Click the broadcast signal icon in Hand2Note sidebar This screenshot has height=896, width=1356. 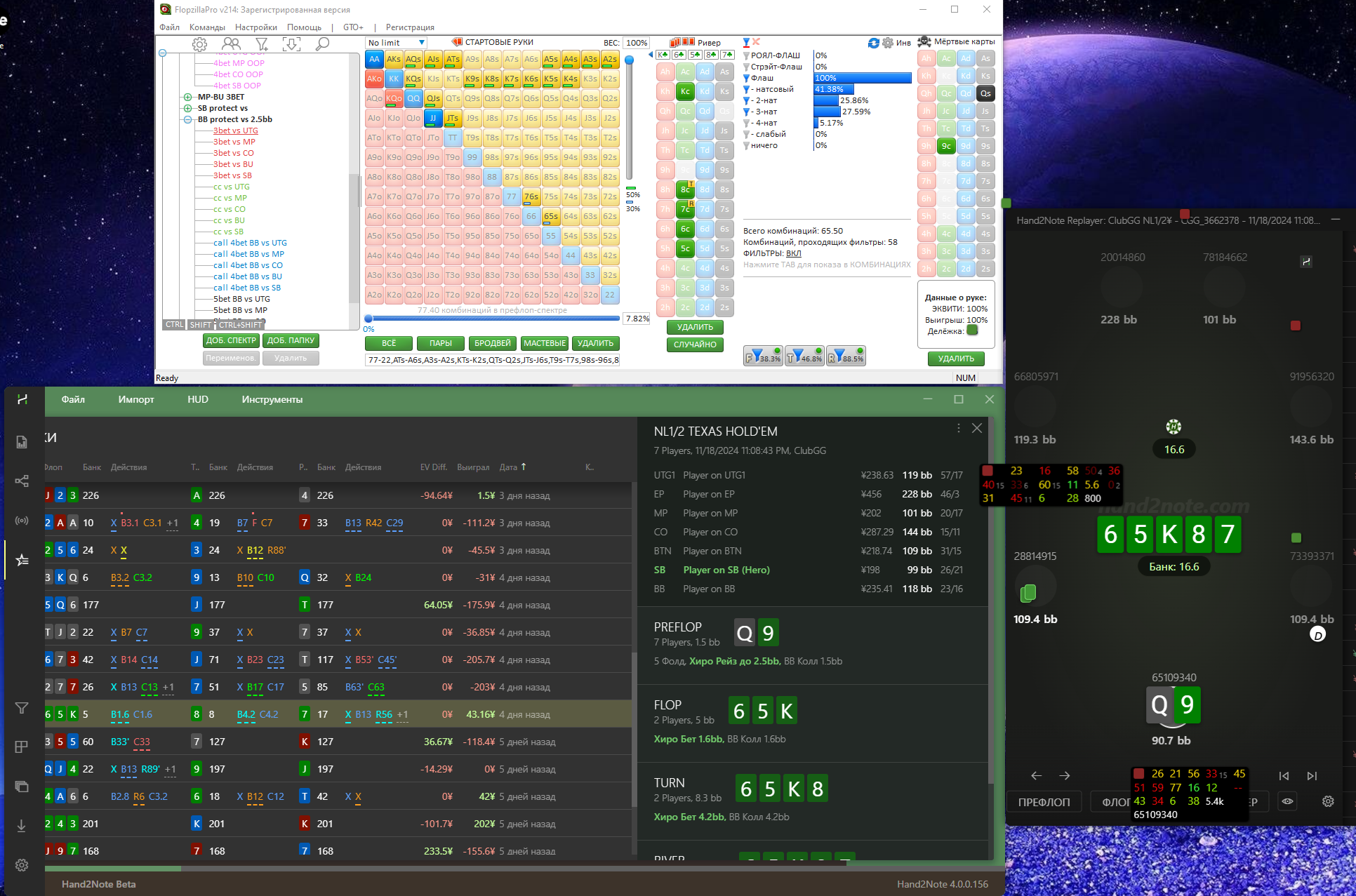point(22,521)
